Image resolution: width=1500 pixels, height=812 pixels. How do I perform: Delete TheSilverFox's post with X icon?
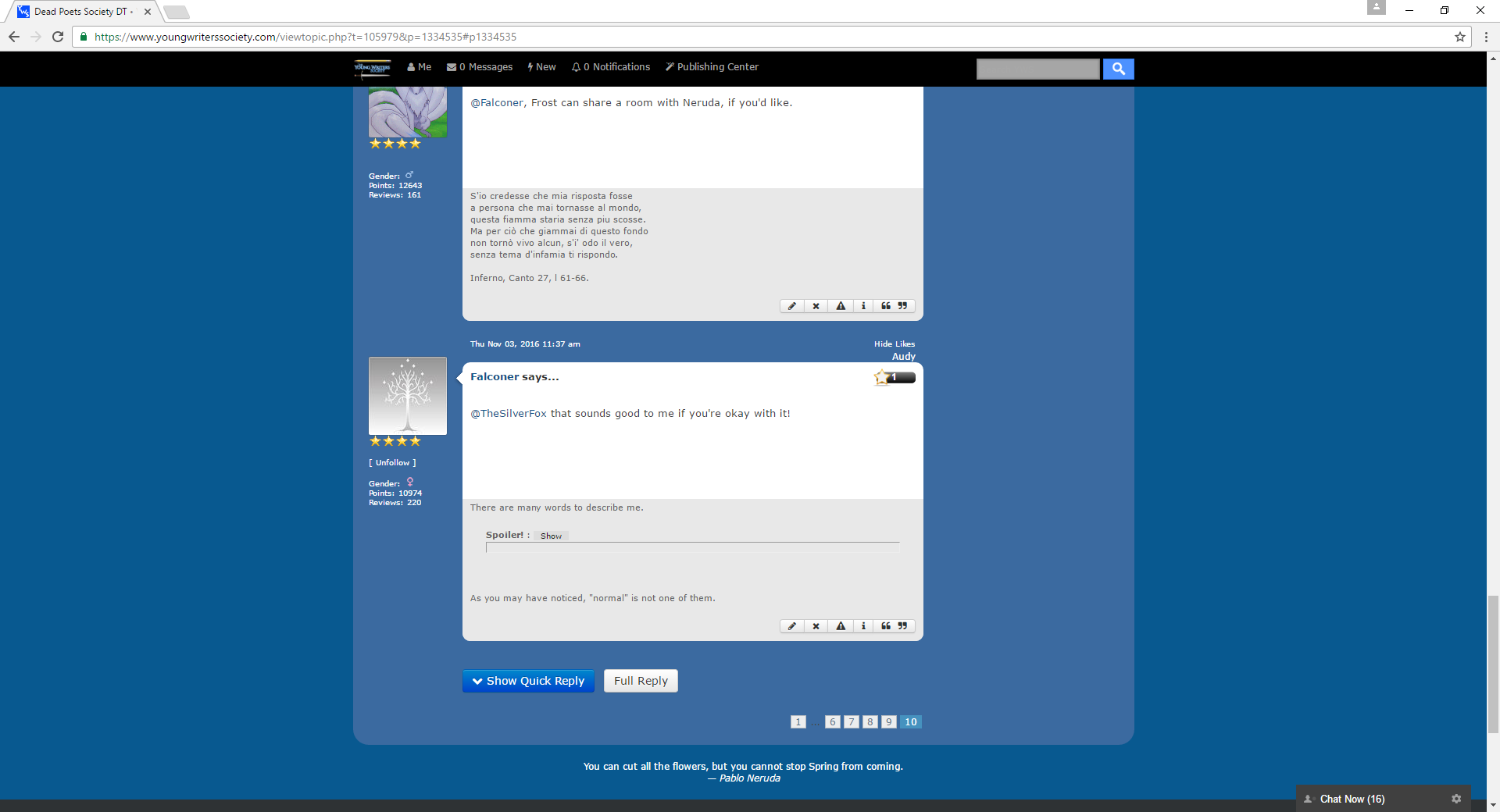(816, 306)
